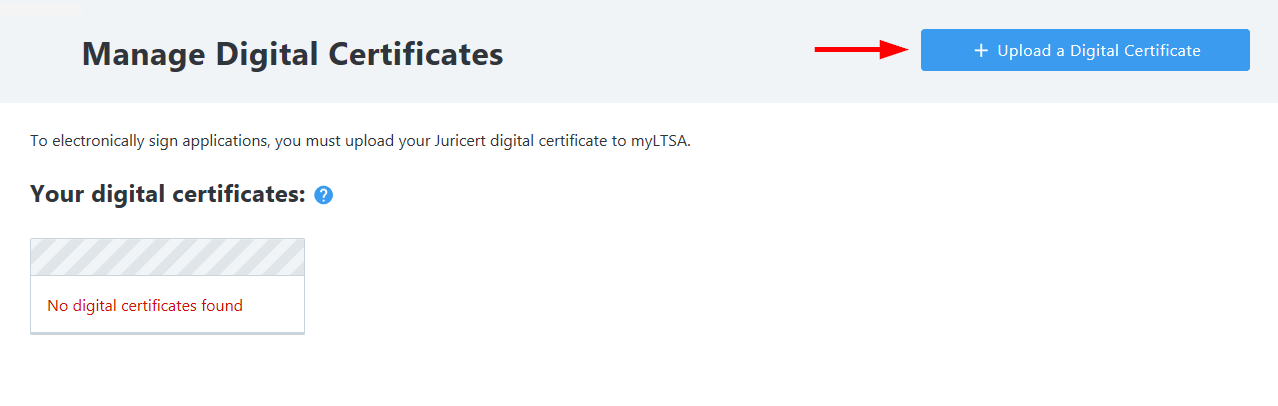This screenshot has width=1278, height=406.
Task: Open the blue question mark help icon
Action: (323, 195)
